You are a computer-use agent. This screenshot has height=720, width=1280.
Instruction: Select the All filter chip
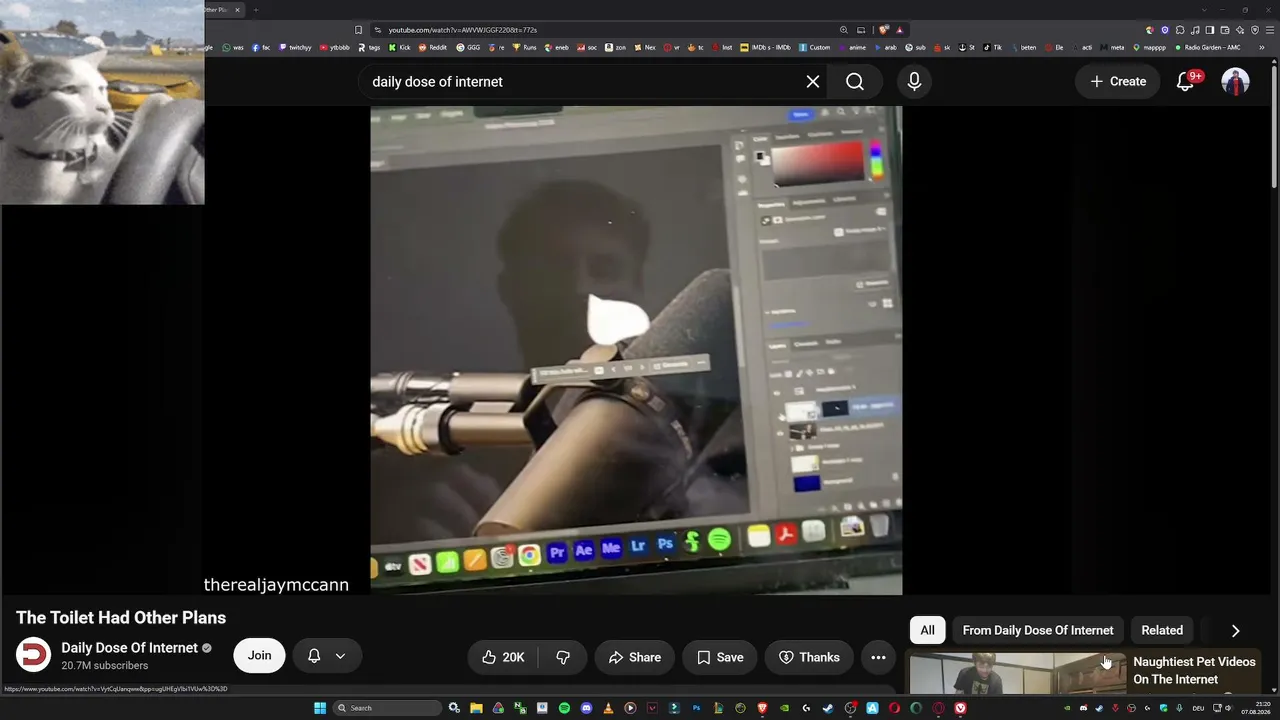tap(927, 630)
